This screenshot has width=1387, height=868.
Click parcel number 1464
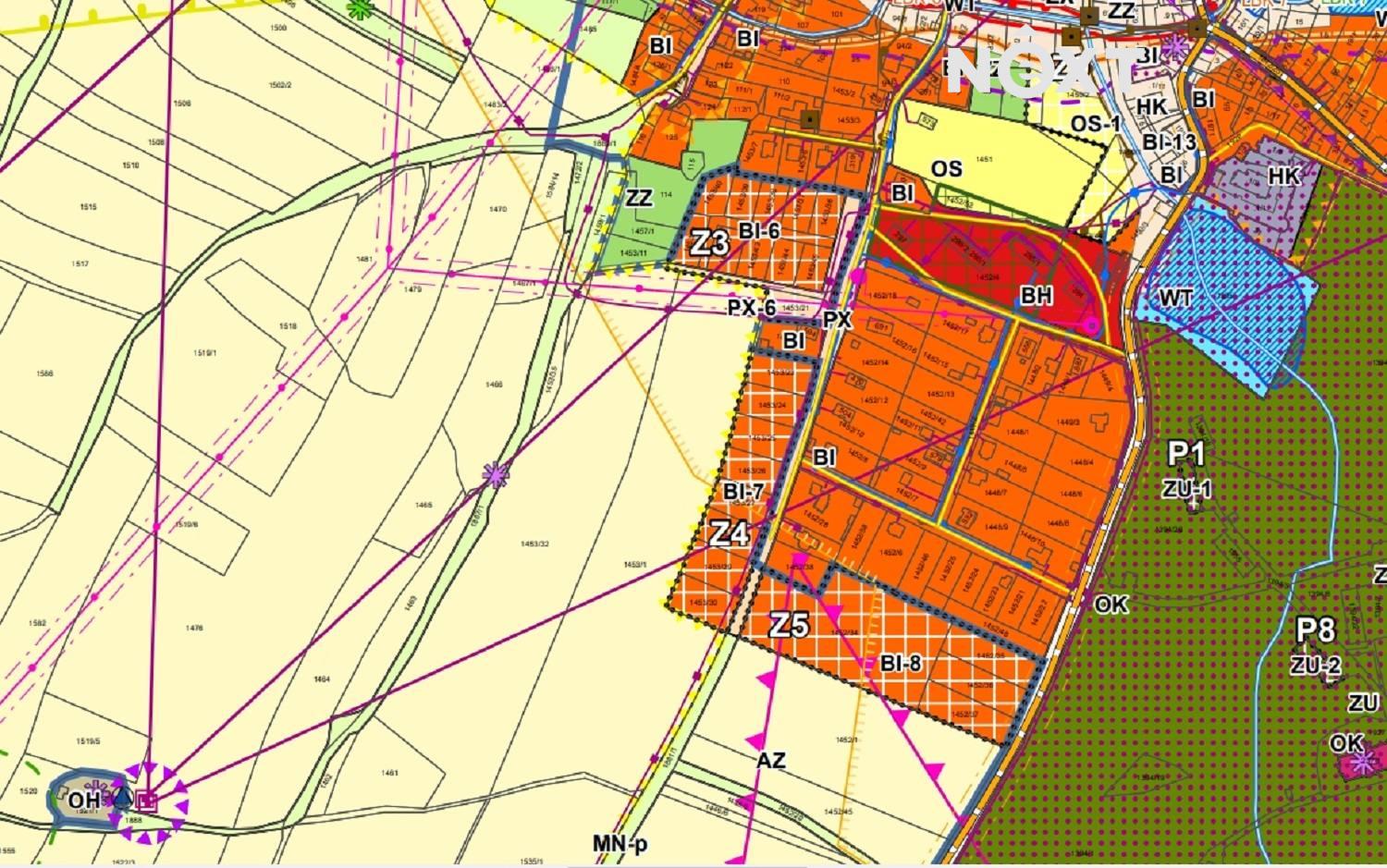pyautogui.click(x=322, y=679)
